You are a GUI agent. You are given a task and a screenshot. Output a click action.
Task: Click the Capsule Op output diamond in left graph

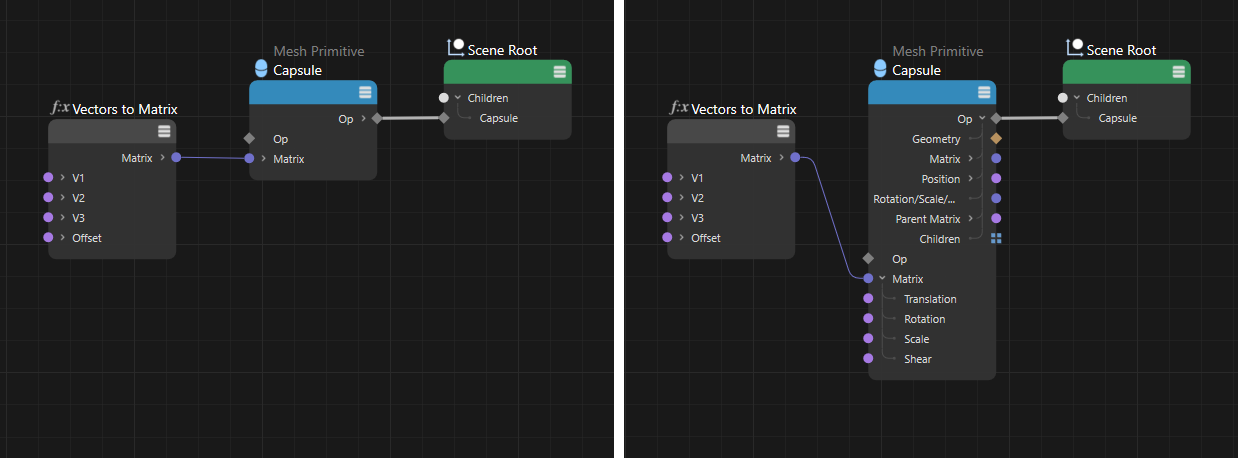coord(377,118)
